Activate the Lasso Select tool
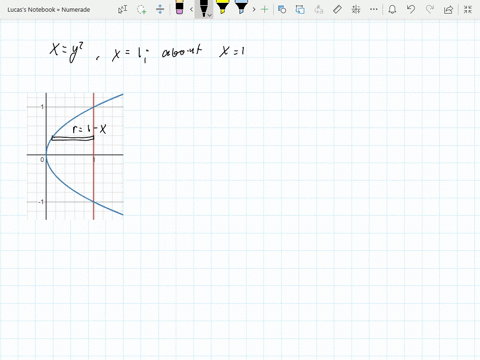480x360 pixels. (x=142, y=9)
